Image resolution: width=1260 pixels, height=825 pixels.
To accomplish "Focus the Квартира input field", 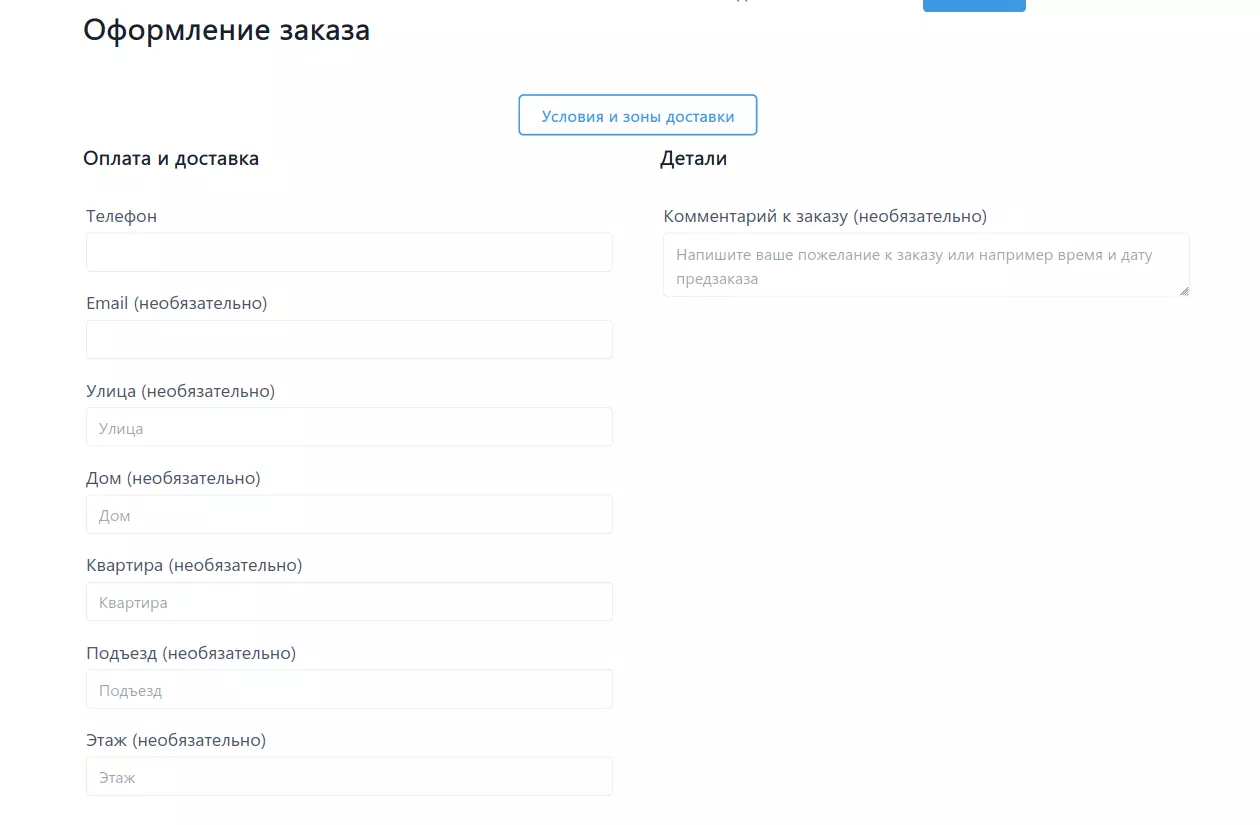I will click(349, 602).
